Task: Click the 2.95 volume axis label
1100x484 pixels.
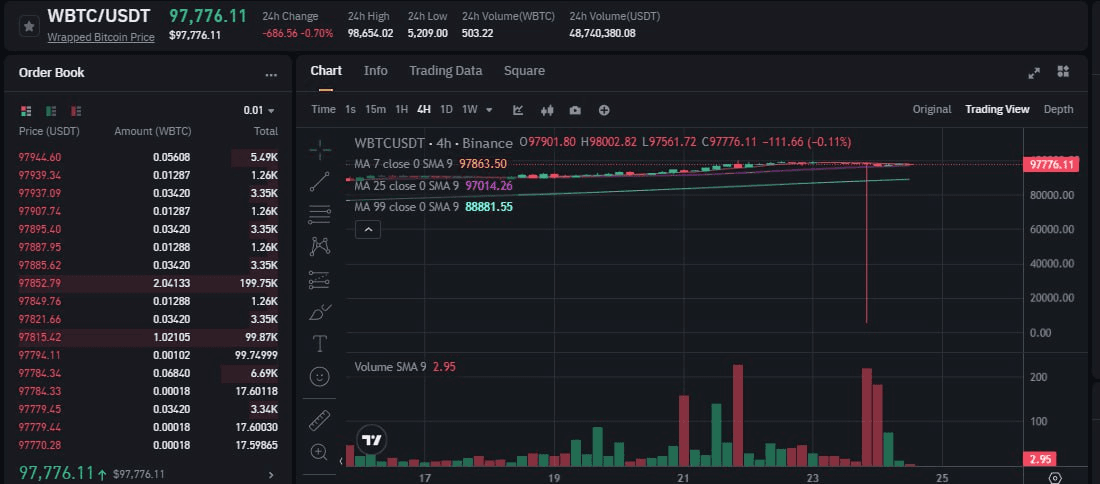Action: tap(1040, 460)
